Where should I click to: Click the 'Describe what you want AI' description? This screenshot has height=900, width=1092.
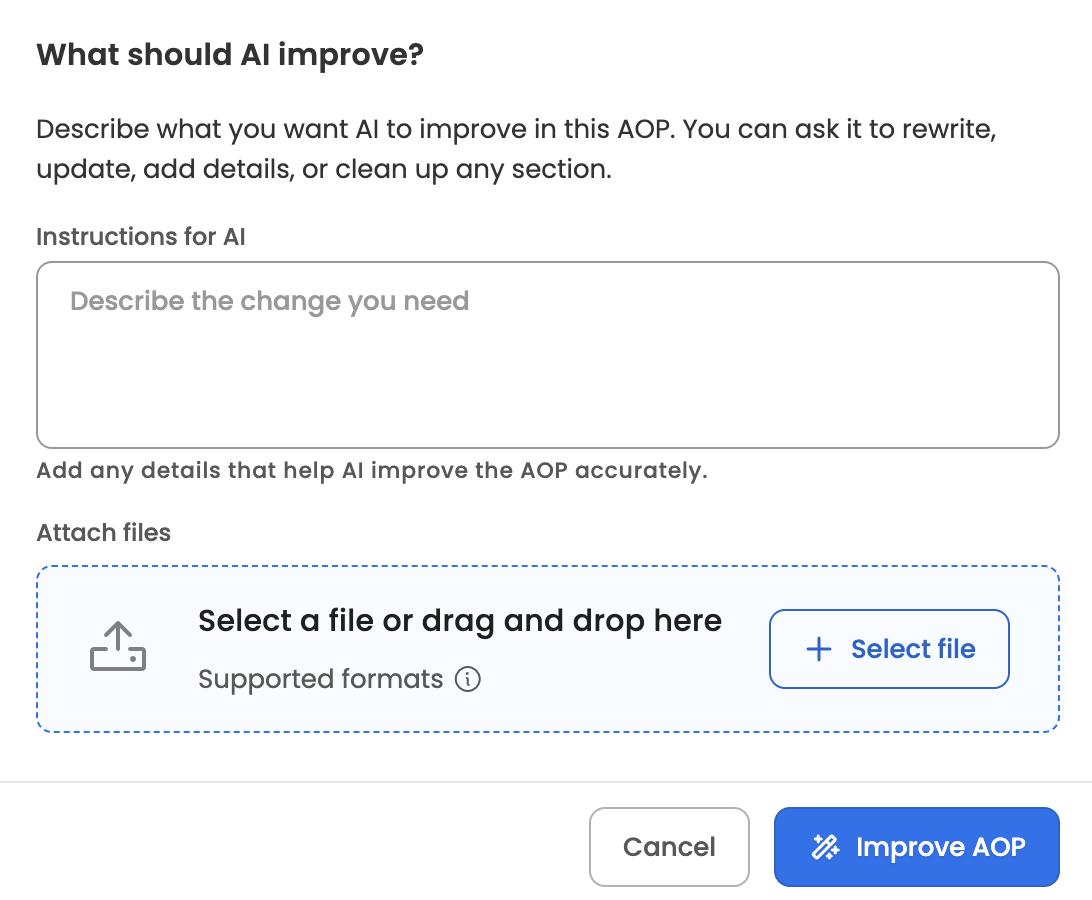(517, 149)
